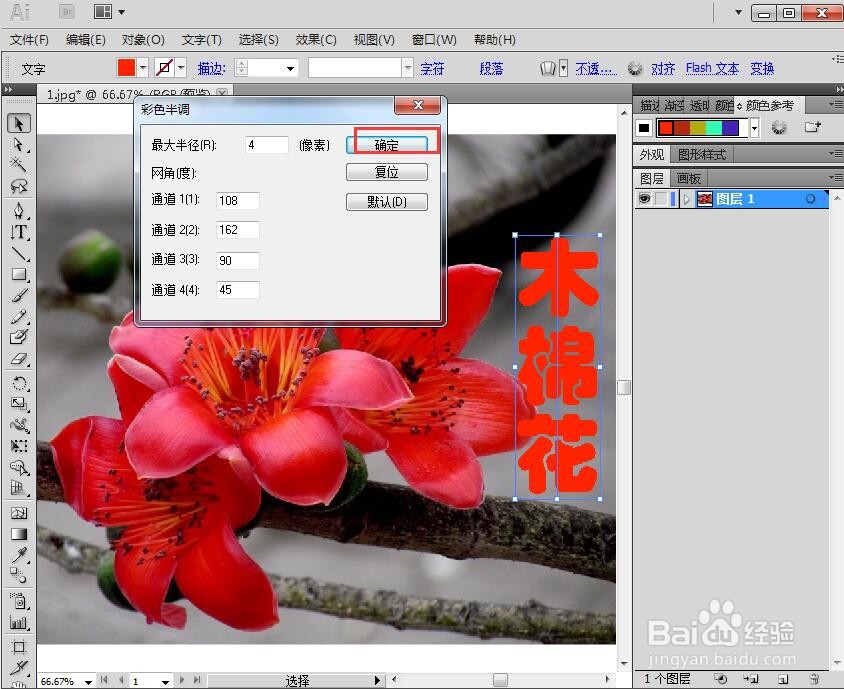Select the Pen tool
The height and width of the screenshot is (689, 844).
pos(19,210)
